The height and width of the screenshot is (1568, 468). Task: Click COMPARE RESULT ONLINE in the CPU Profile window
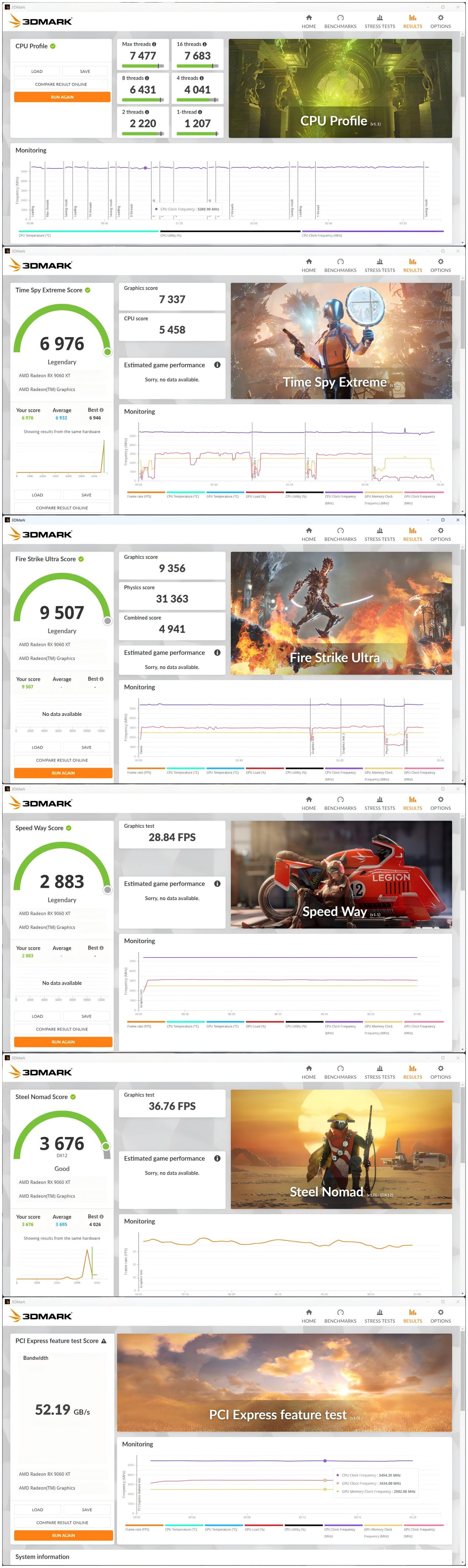62,84
